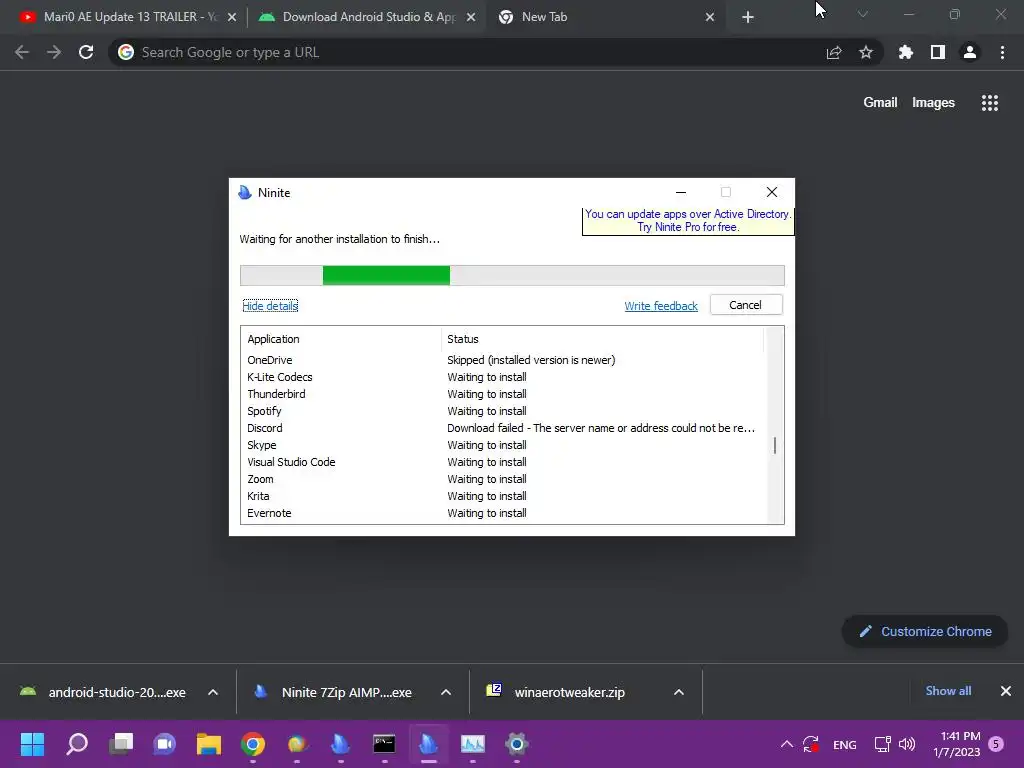Open the android-studio download item

coord(103,692)
